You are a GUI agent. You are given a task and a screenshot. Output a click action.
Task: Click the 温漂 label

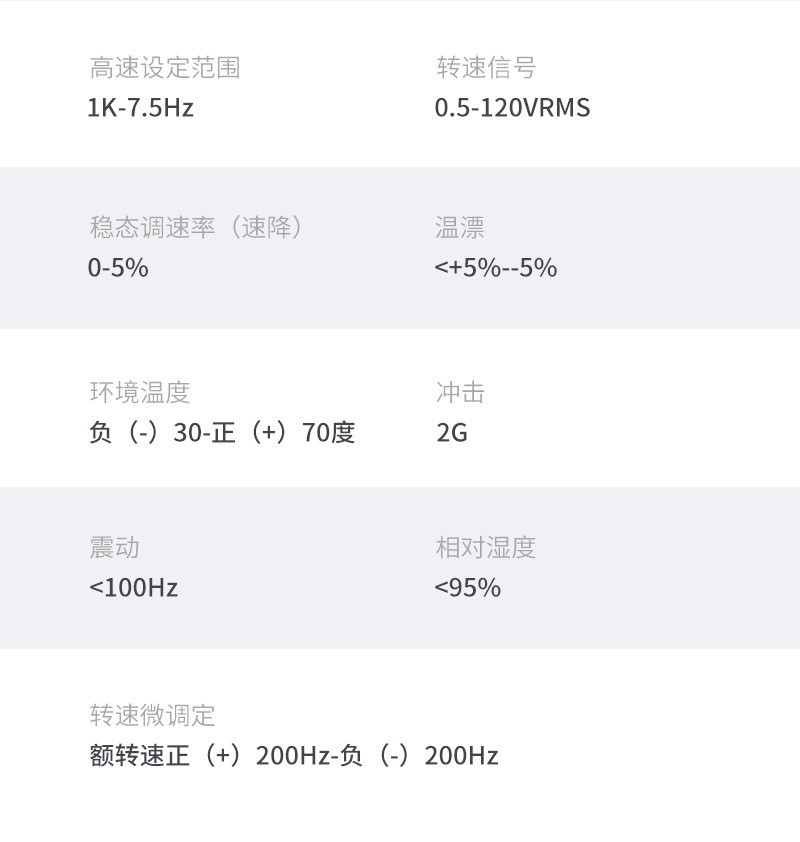(x=460, y=228)
